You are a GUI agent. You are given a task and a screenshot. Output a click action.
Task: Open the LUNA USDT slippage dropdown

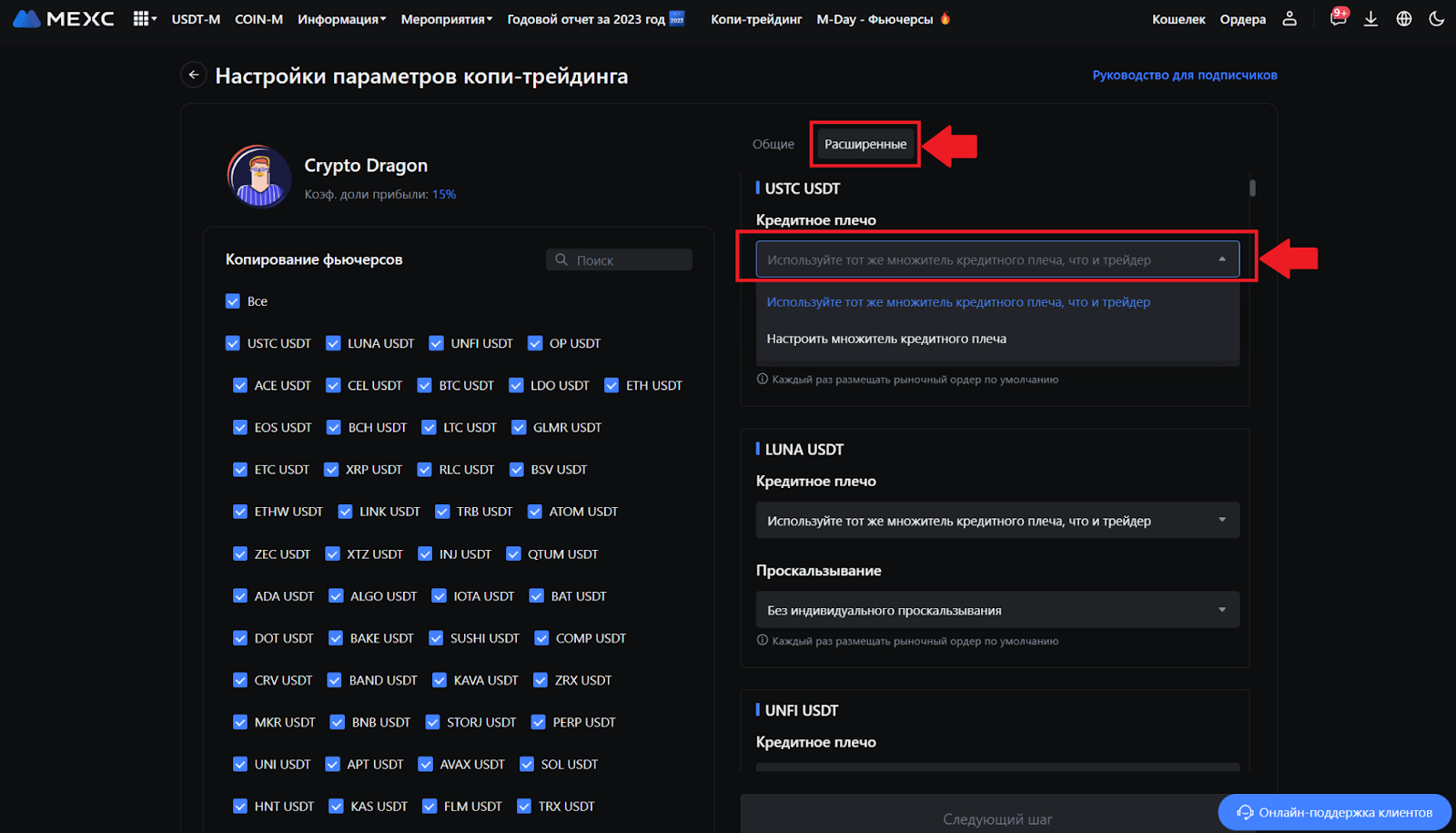[996, 610]
